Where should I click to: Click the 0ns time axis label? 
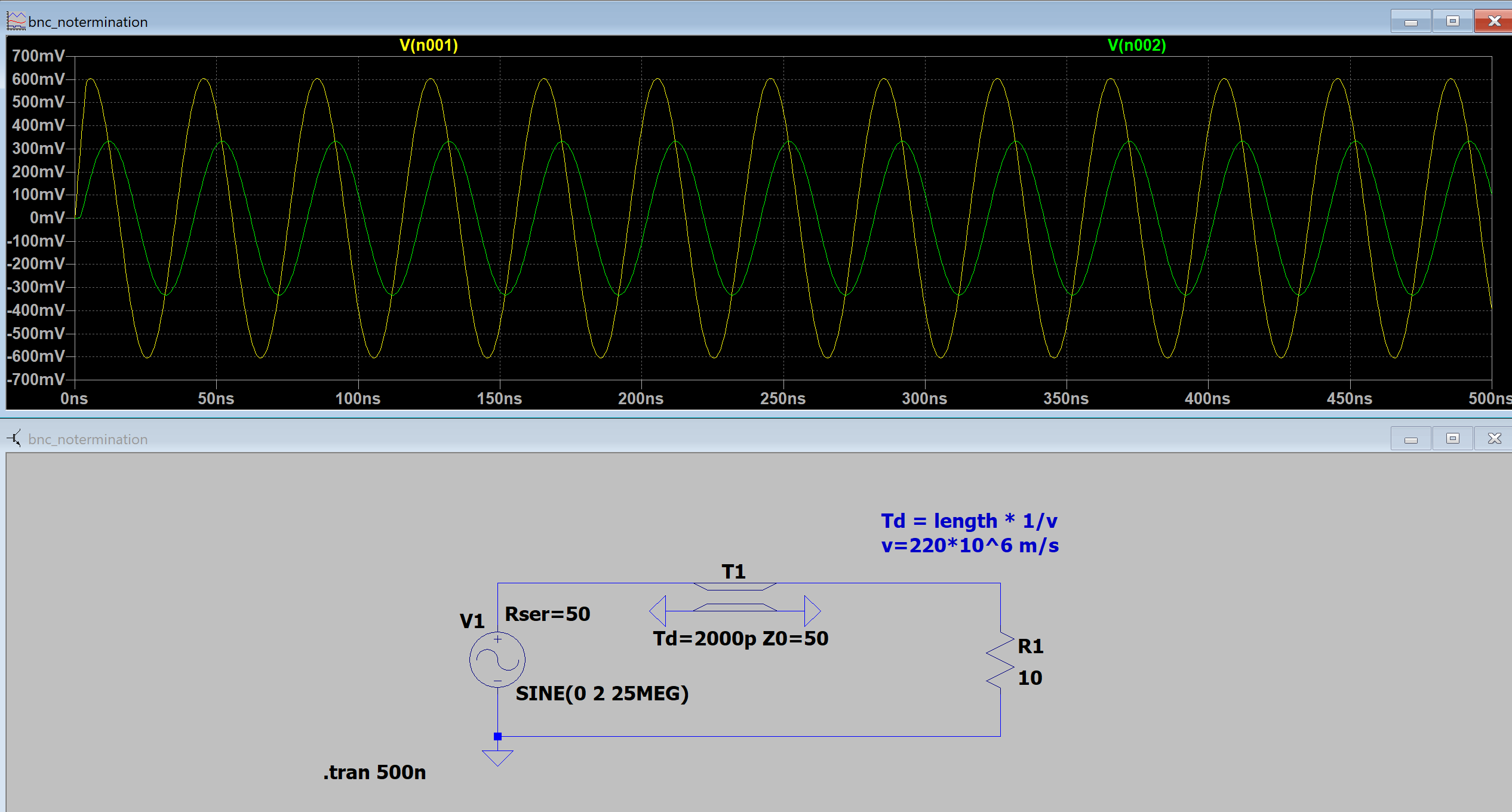(74, 399)
